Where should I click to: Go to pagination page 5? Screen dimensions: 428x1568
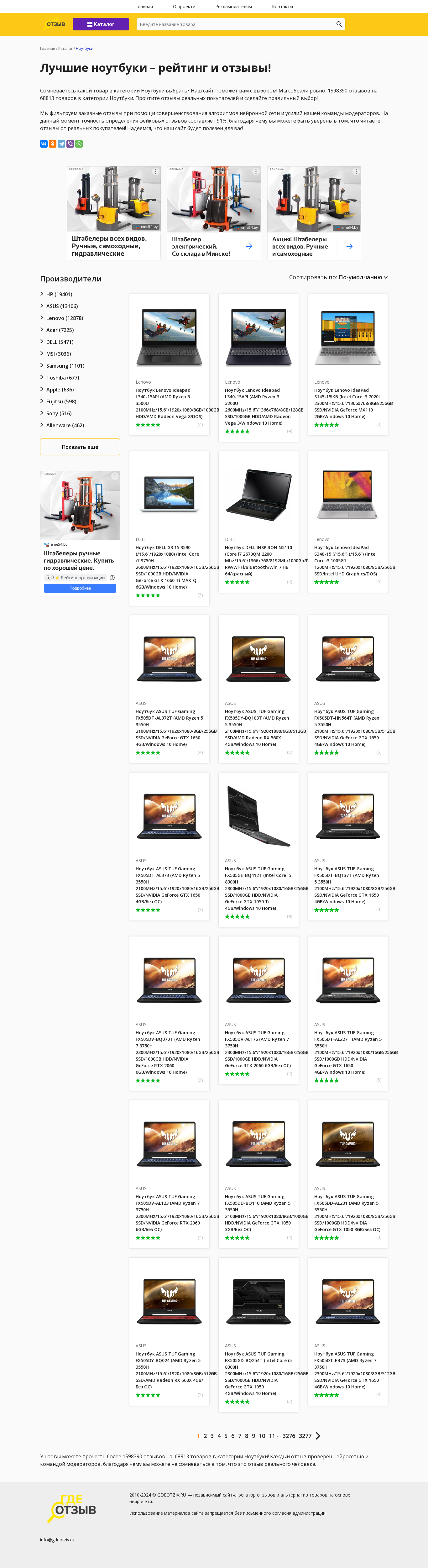click(x=226, y=1436)
